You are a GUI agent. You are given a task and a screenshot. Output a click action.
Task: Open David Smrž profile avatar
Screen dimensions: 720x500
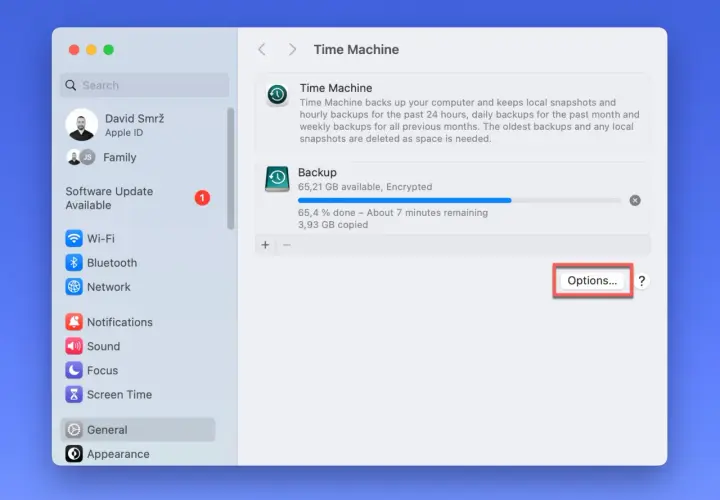[x=82, y=124]
